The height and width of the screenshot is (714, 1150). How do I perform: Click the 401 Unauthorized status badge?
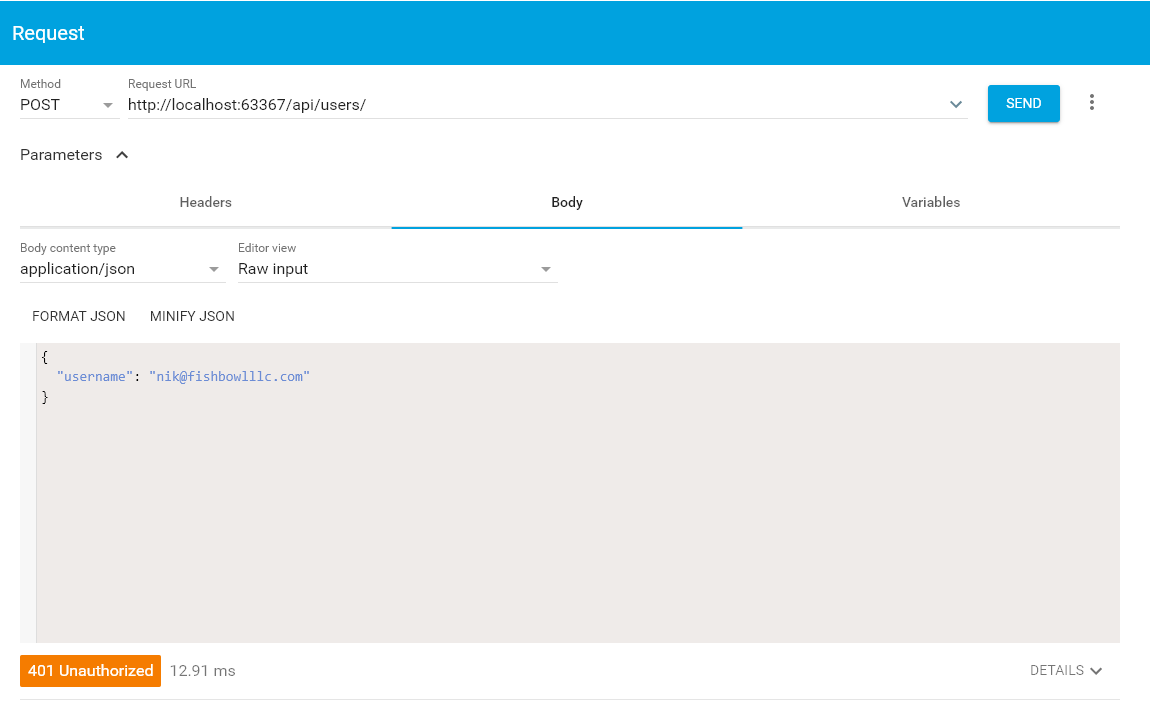(90, 671)
